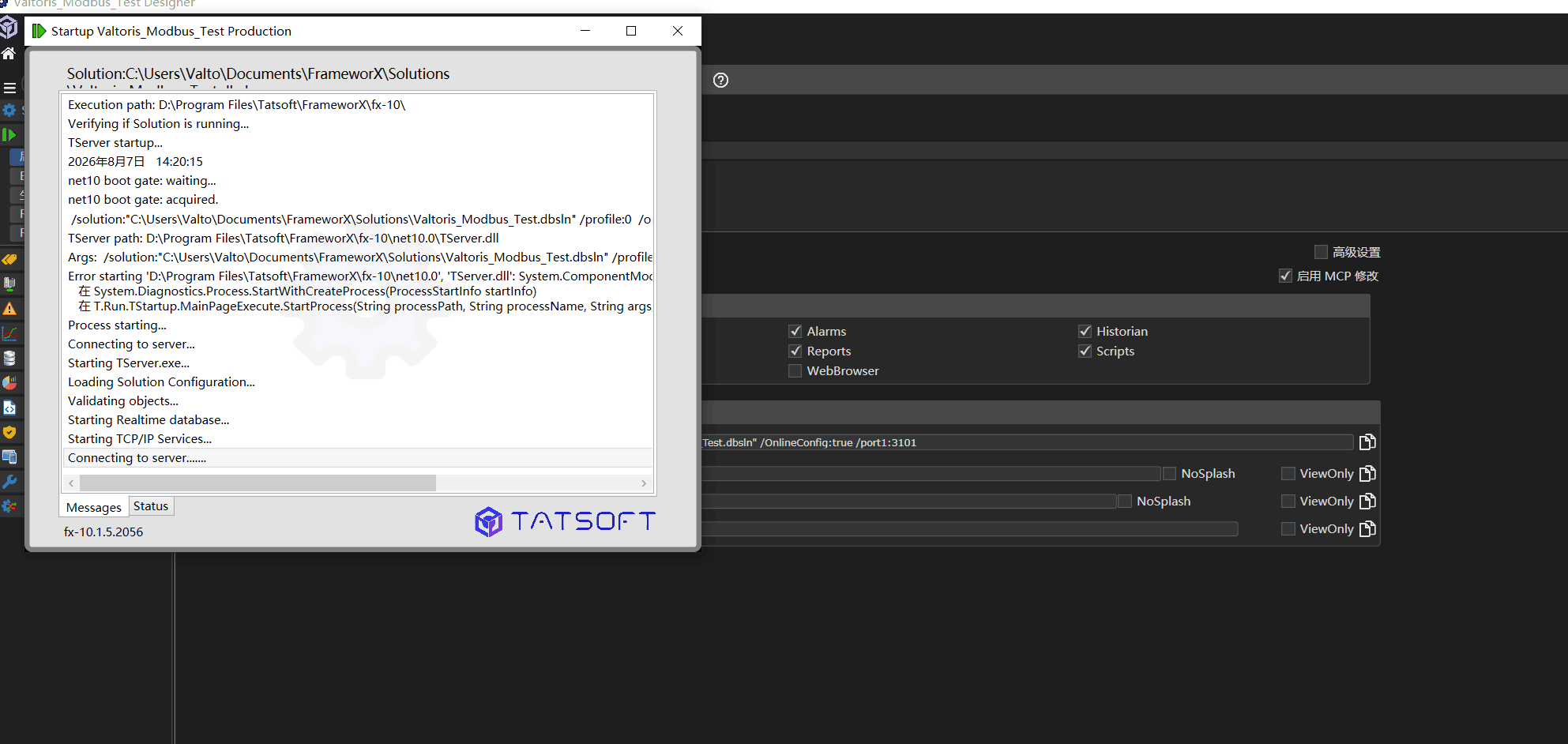Screen dimensions: 1568x744
Task: Click the horizontal scrollbar thumb in the log
Action: 258,483
